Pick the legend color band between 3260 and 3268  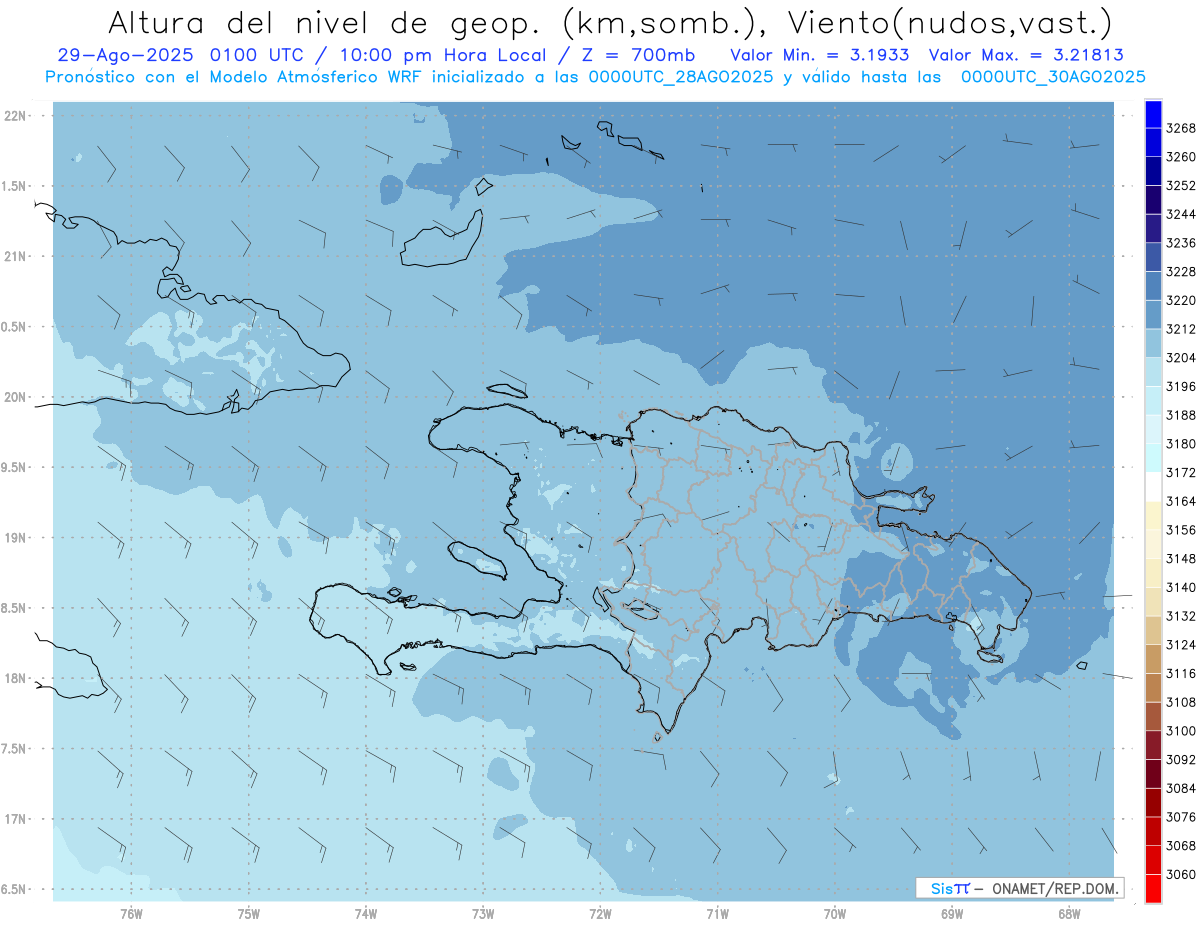[x=1153, y=142]
